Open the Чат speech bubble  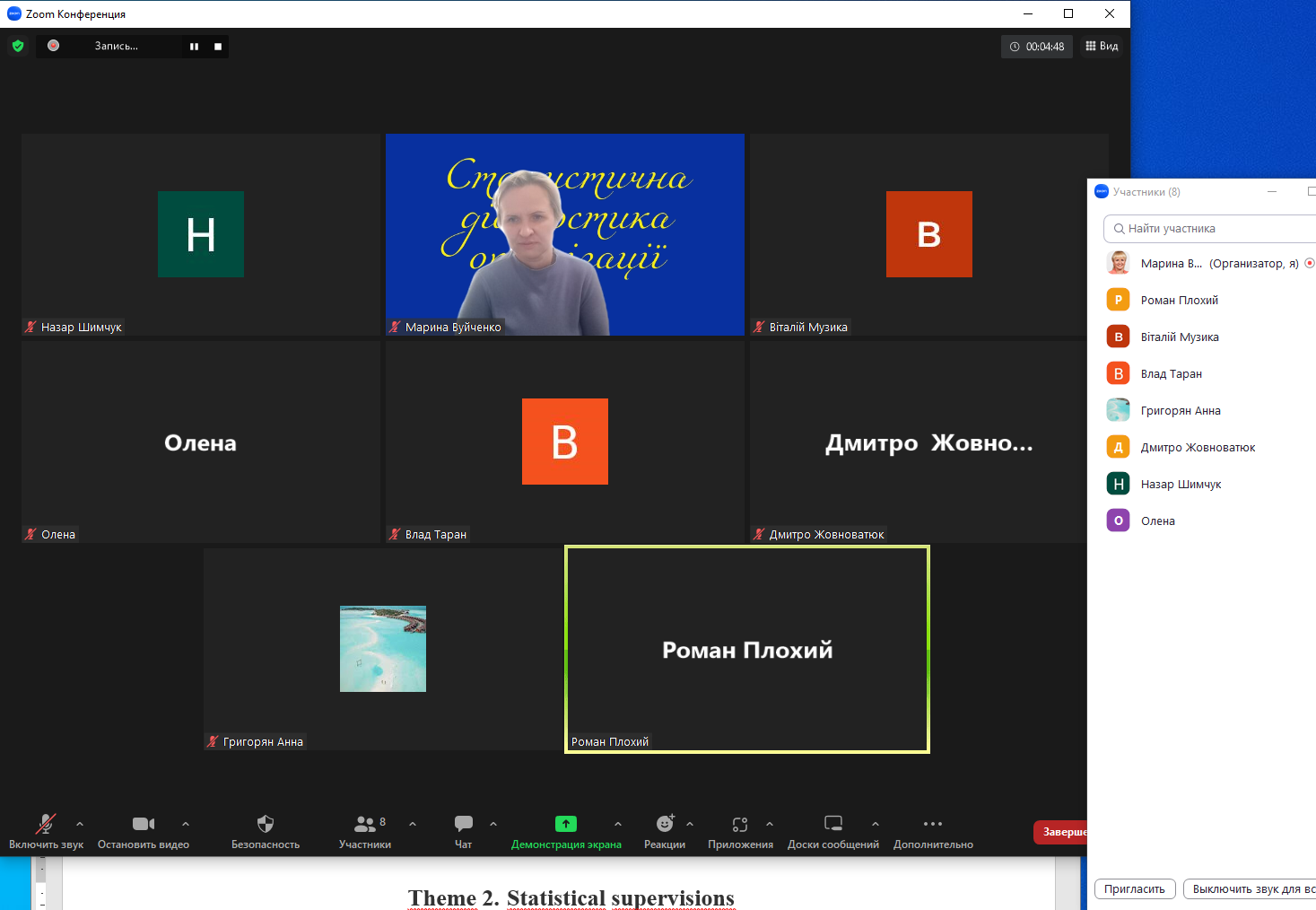click(x=464, y=823)
